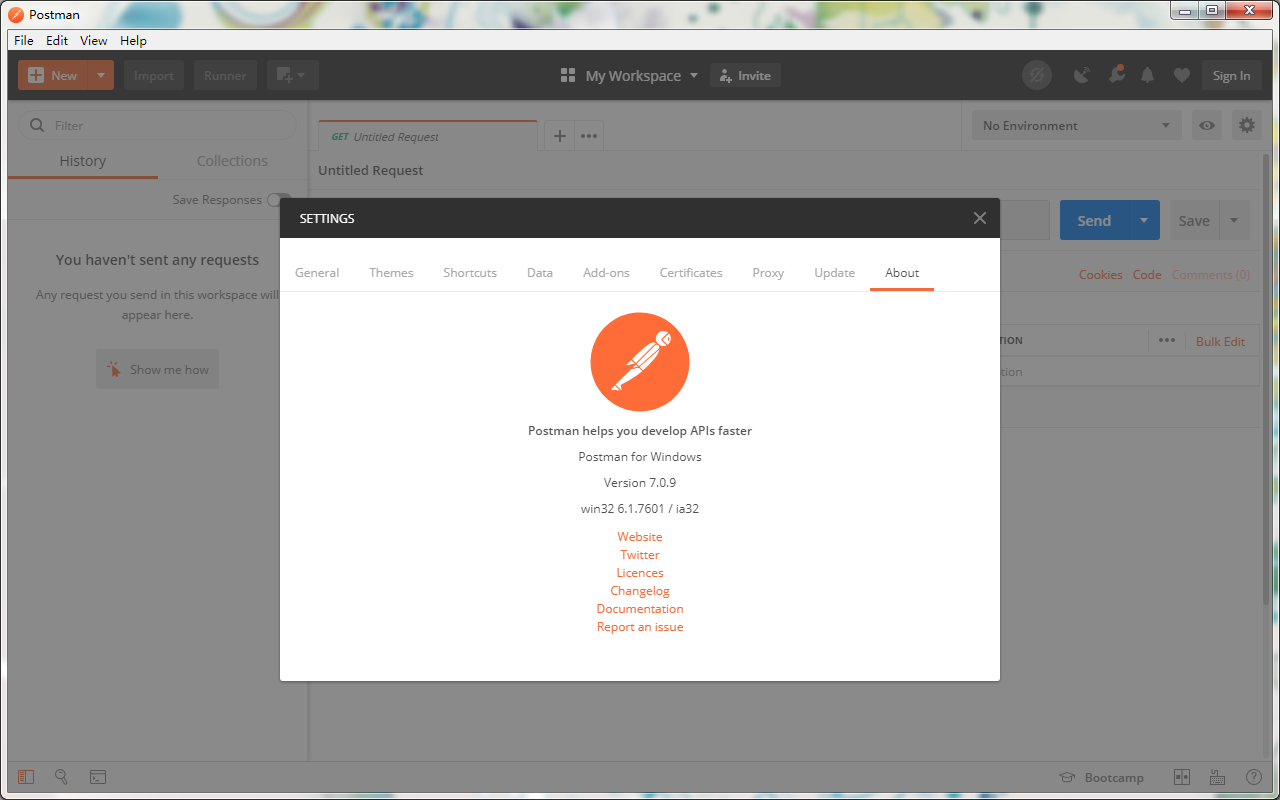Open the Postman console icon
This screenshot has height=800, width=1280.
pos(98,777)
